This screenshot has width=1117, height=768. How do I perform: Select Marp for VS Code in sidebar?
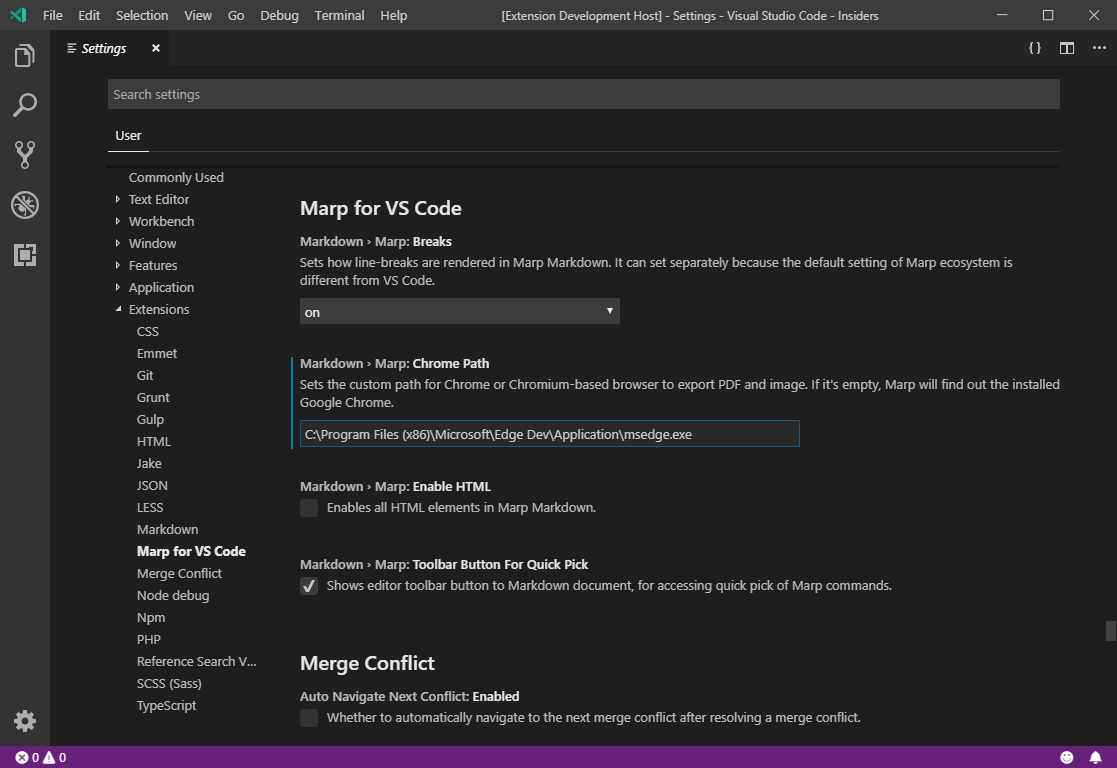[x=191, y=551]
